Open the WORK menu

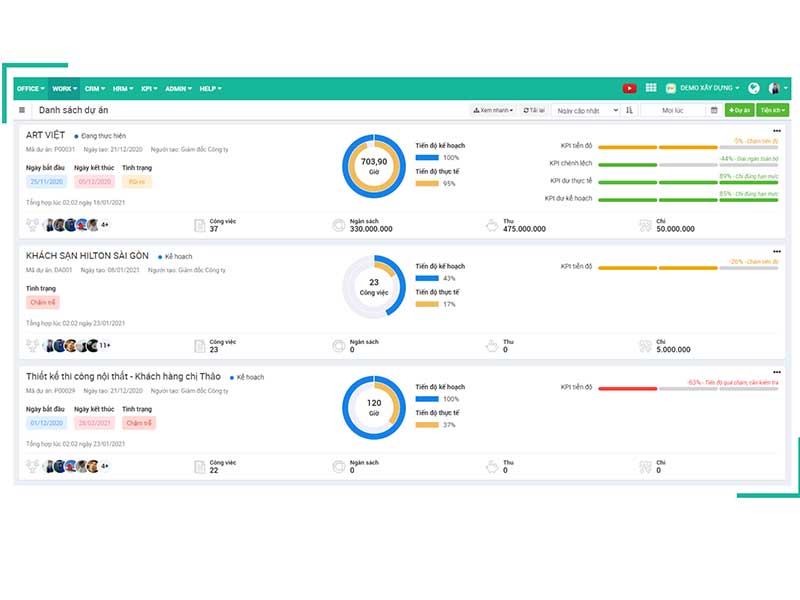[x=64, y=89]
